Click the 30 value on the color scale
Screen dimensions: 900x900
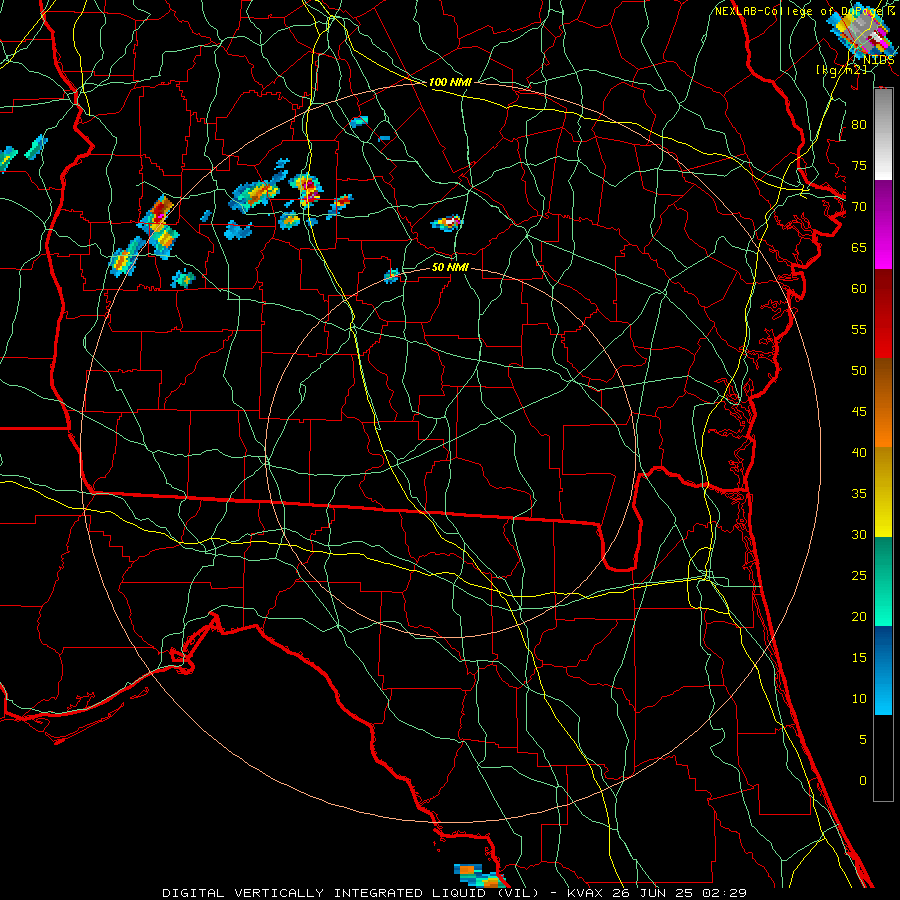(859, 534)
